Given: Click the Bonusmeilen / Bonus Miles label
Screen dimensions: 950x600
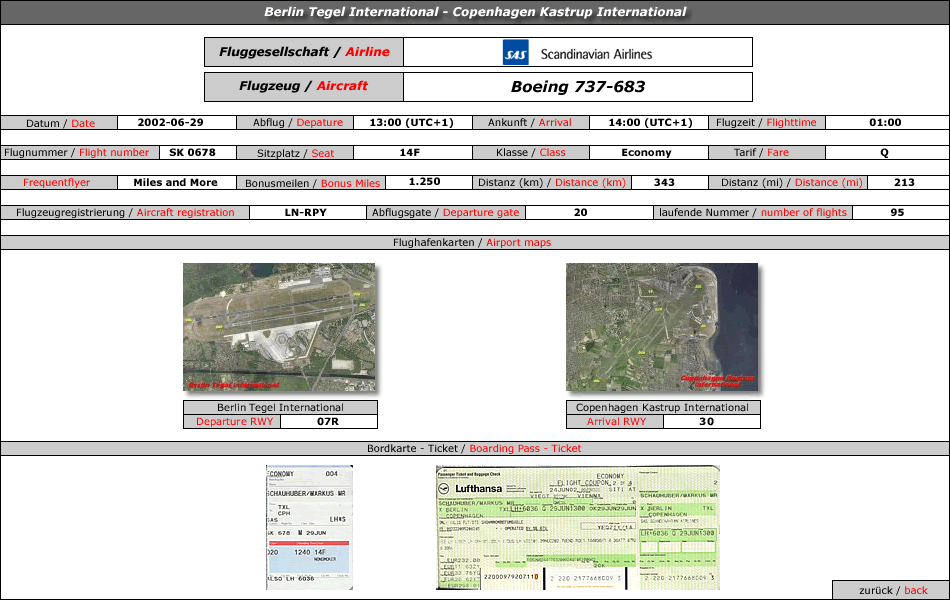Looking at the screenshot, I should pyautogui.click(x=312, y=183).
